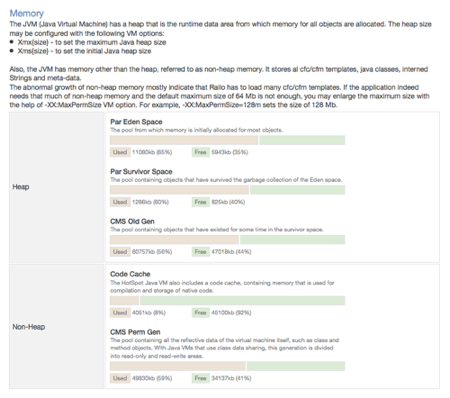
Task: Click the CMS Old Gen used bar
Action: point(174,240)
